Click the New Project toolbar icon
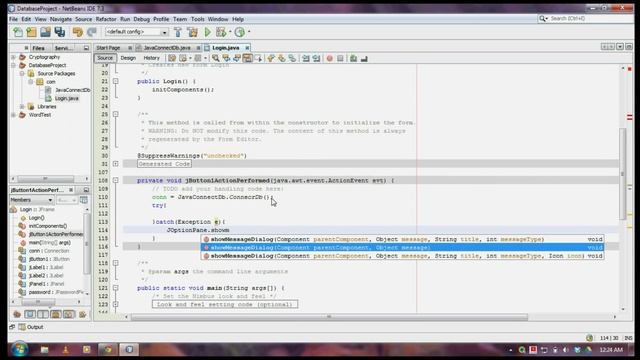640x360 pixels. pos(31,32)
